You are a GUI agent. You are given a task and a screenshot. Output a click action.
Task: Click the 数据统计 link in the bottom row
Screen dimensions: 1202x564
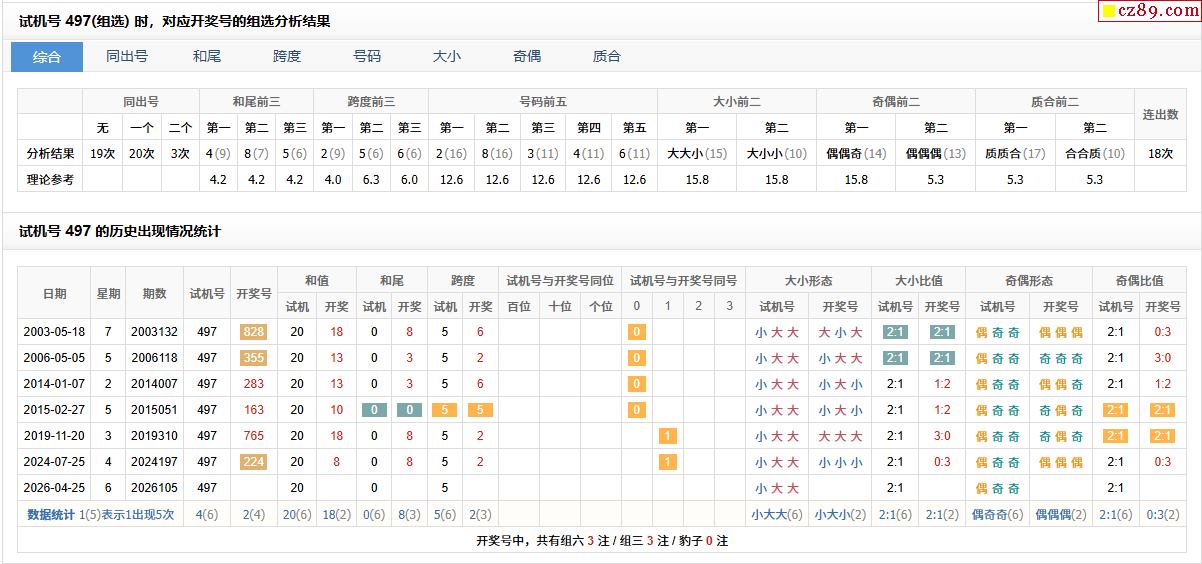[x=50, y=515]
